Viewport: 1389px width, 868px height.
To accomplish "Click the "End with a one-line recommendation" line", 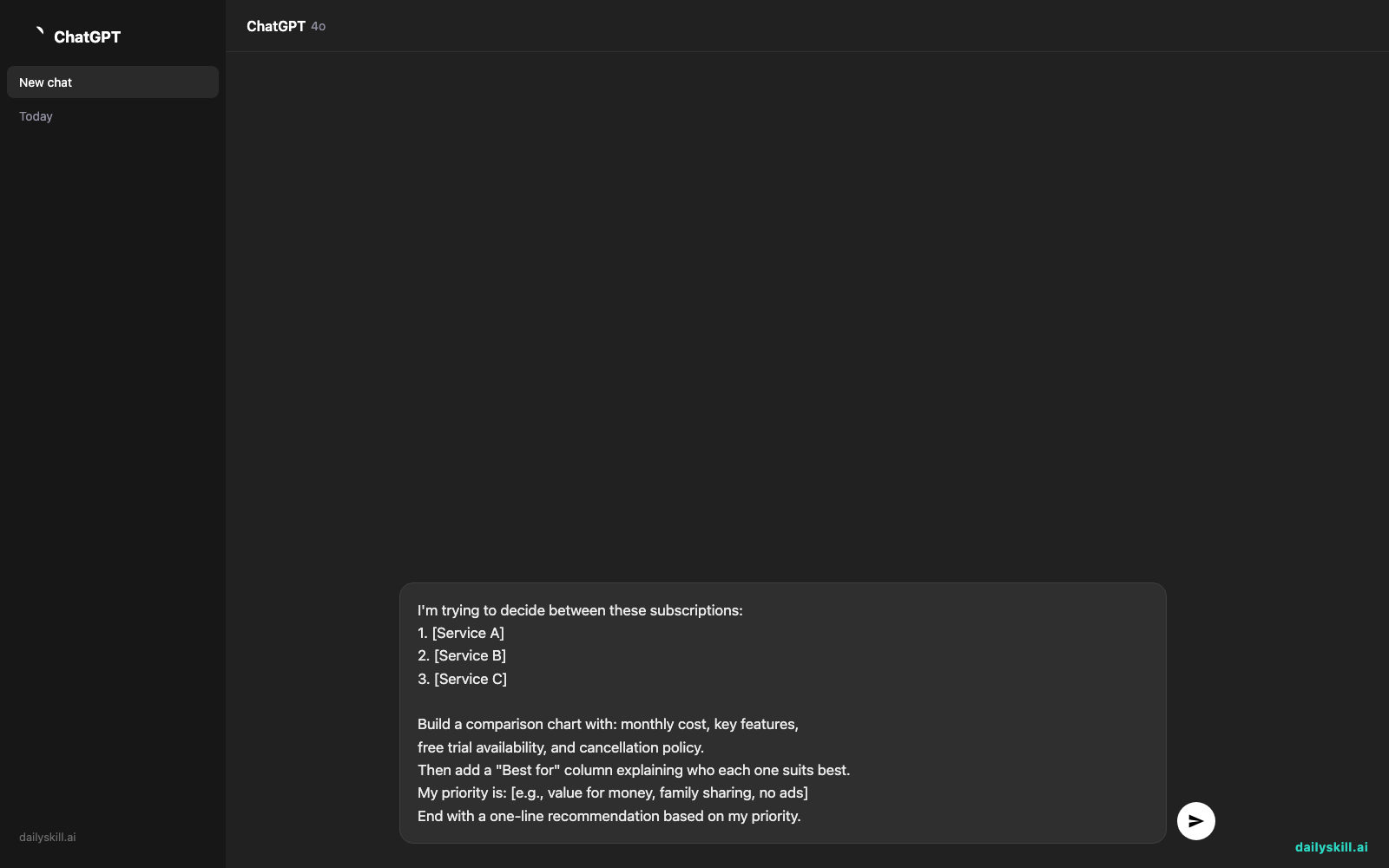I will (609, 816).
